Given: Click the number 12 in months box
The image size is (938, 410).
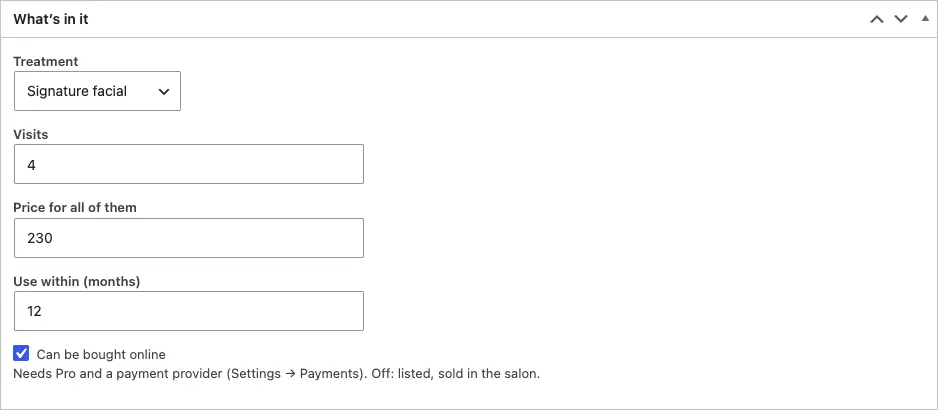Looking at the screenshot, I should click(34, 311).
